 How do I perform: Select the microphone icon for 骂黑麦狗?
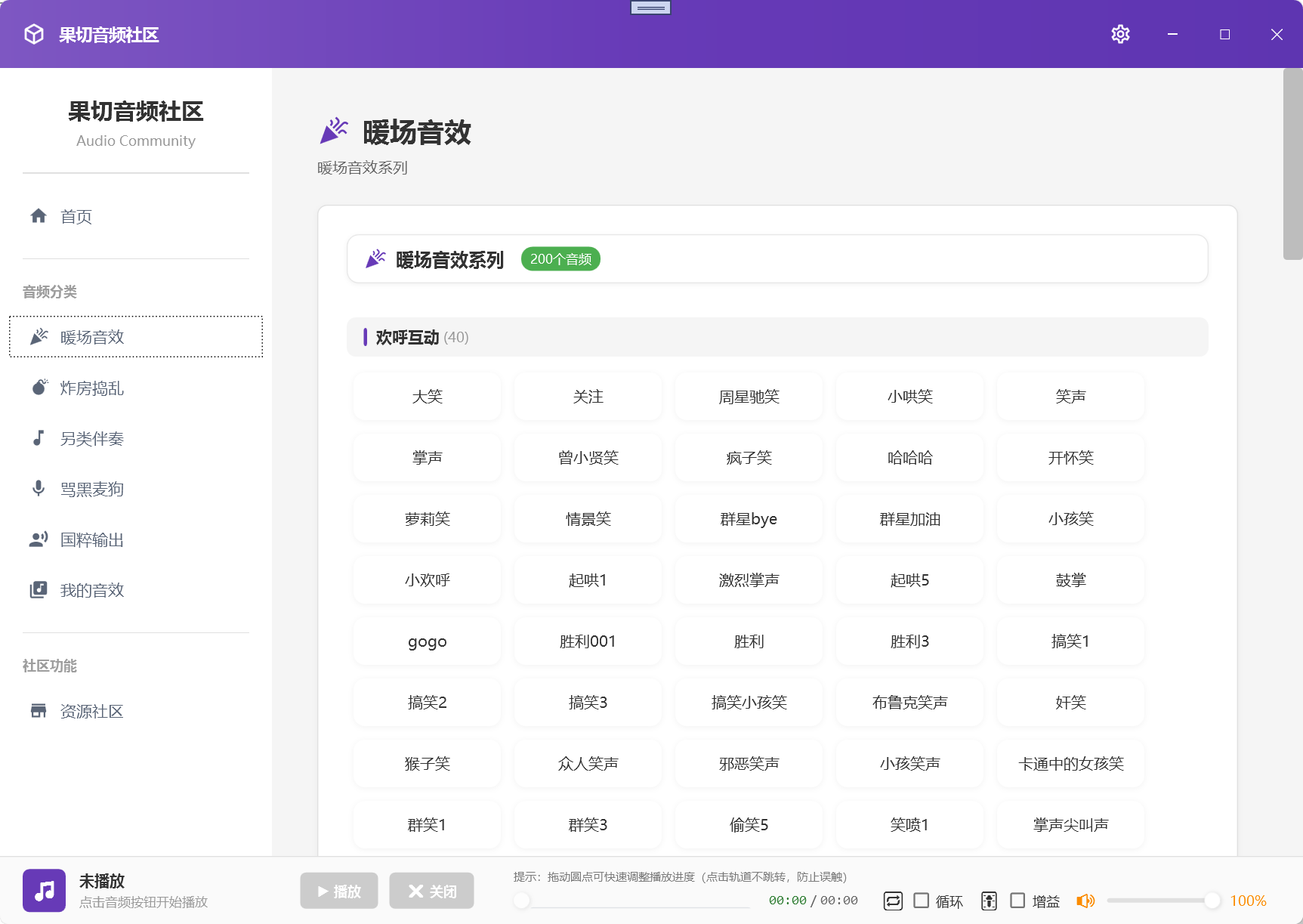[39, 488]
